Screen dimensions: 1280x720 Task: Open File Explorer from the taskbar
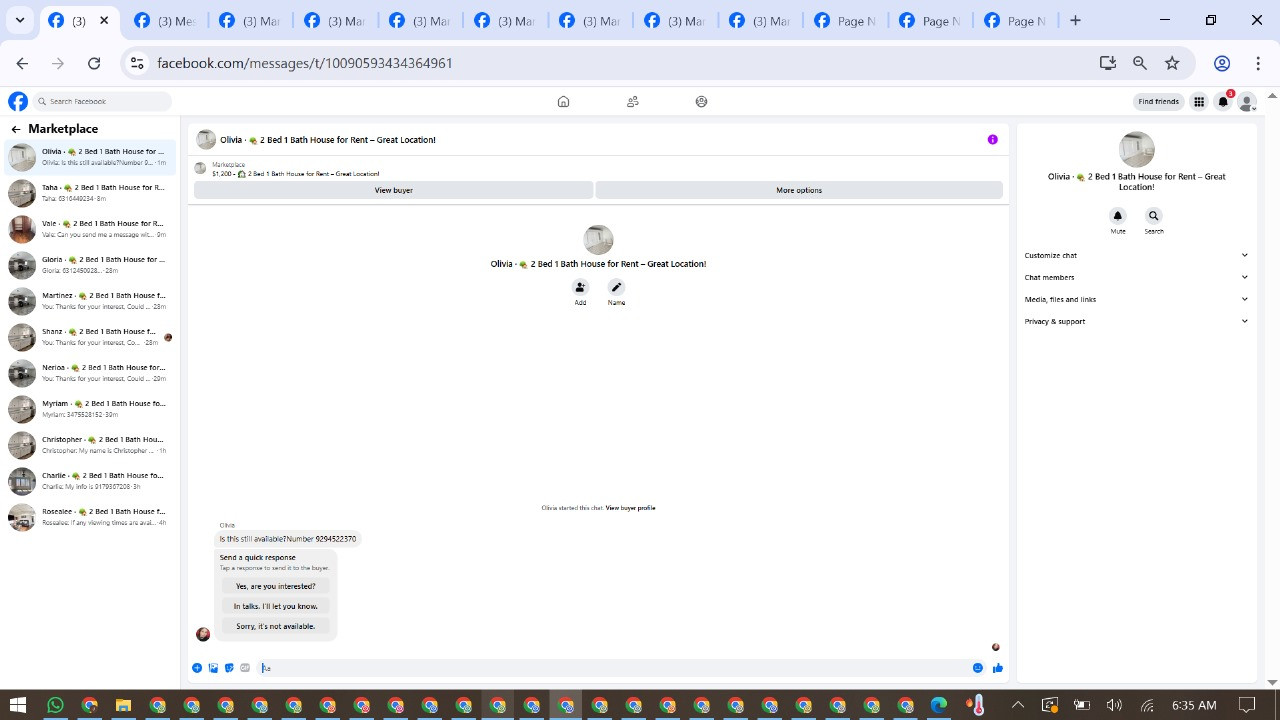[123, 705]
